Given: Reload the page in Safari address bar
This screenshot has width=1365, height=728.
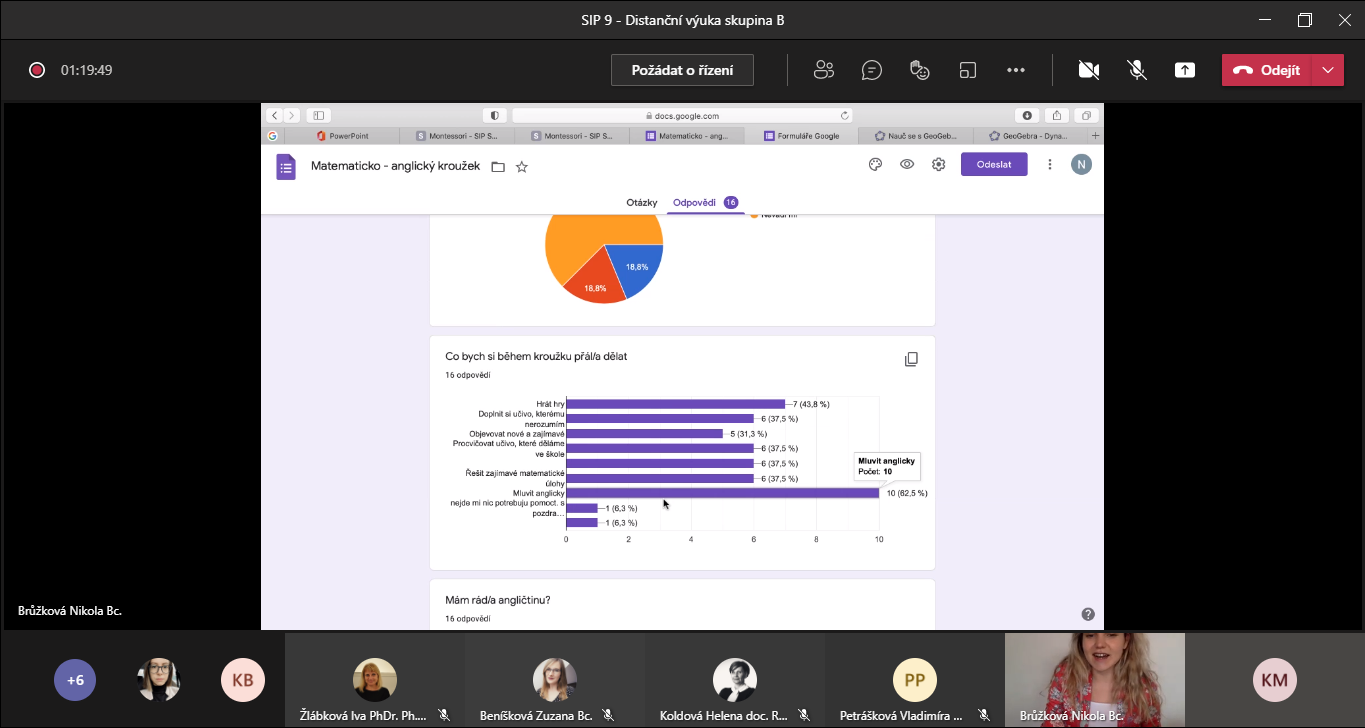Looking at the screenshot, I should point(845,115).
